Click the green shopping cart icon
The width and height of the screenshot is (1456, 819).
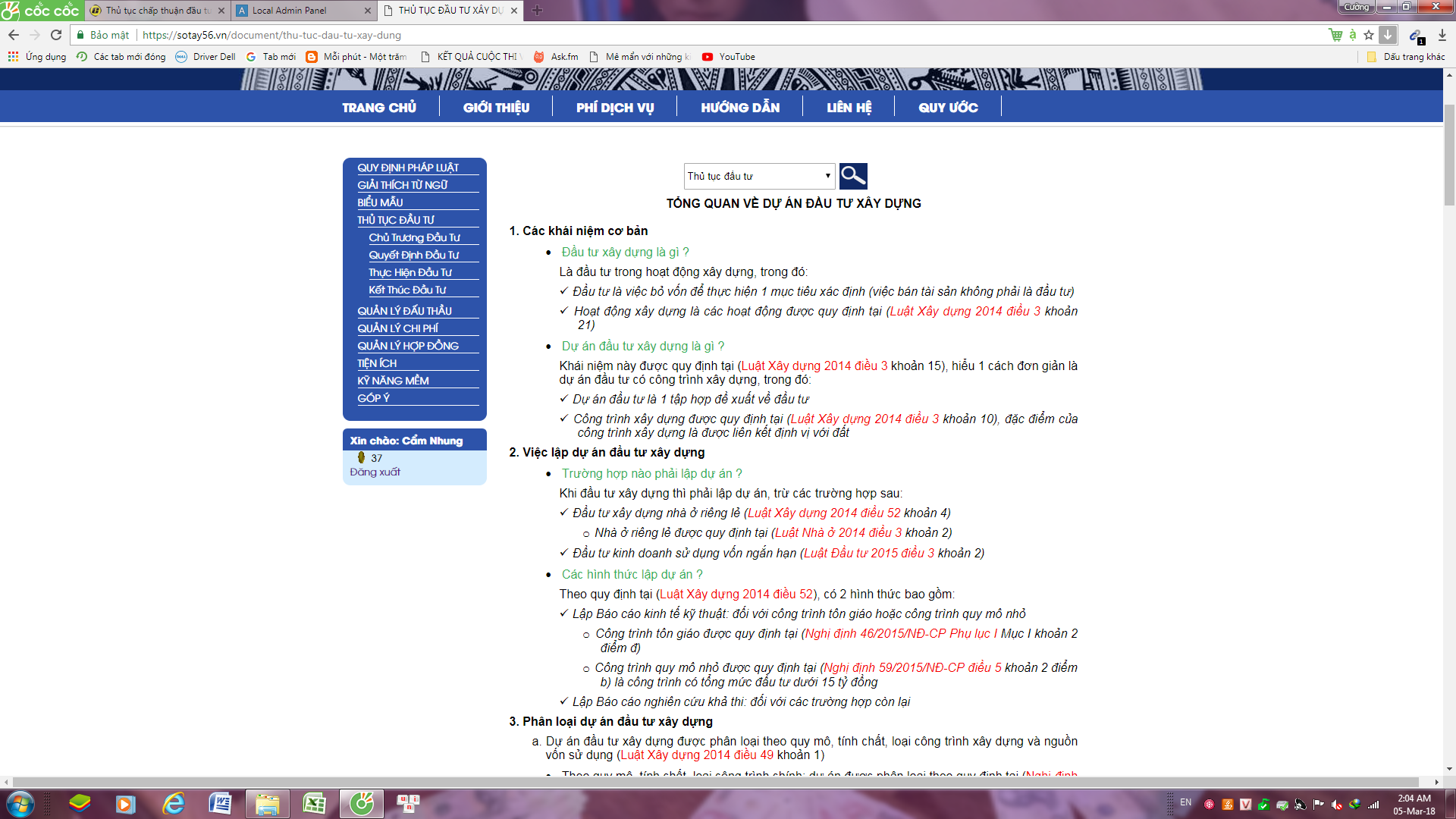pos(1335,35)
